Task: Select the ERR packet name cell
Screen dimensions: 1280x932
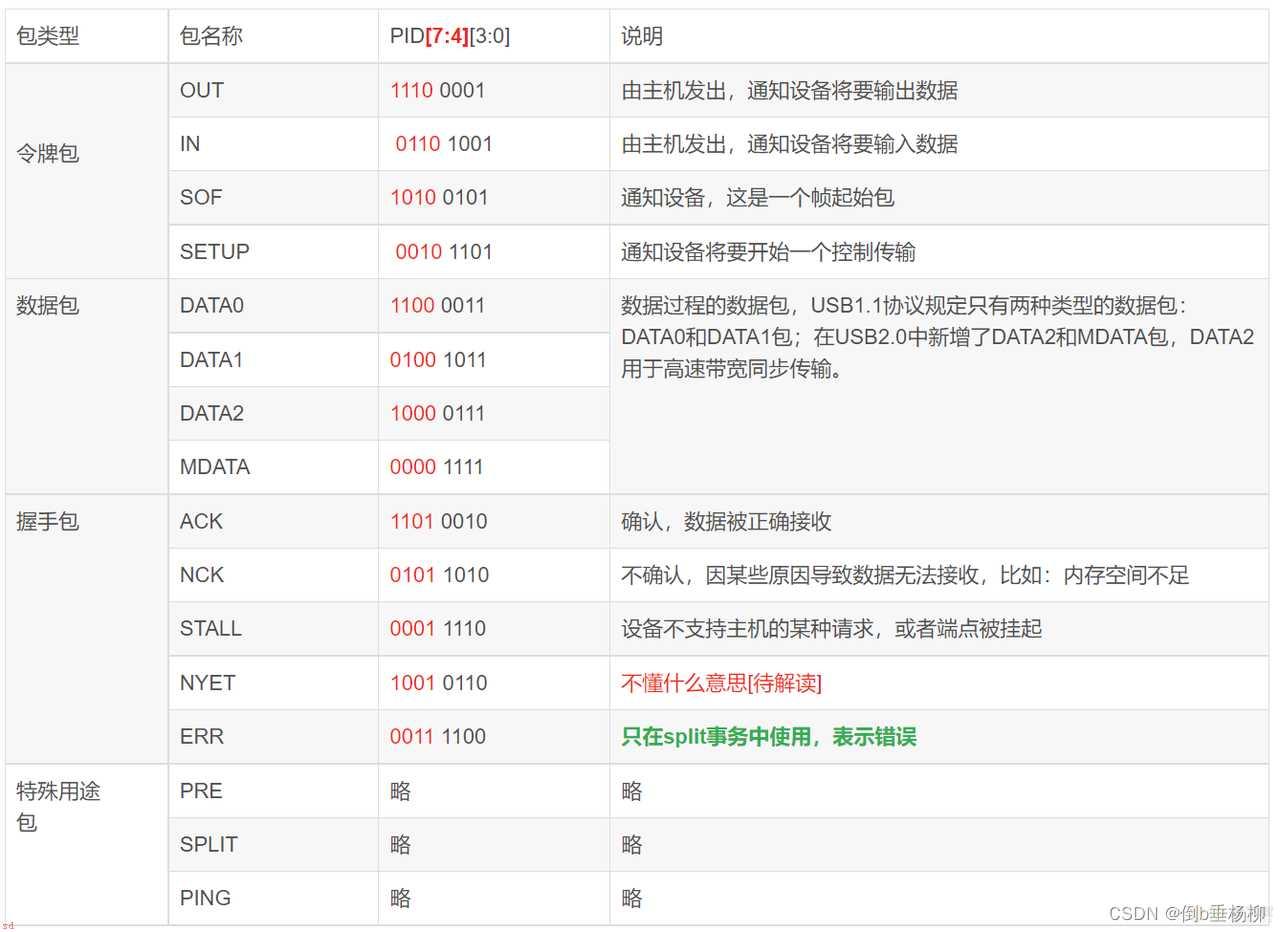Action: (x=274, y=737)
